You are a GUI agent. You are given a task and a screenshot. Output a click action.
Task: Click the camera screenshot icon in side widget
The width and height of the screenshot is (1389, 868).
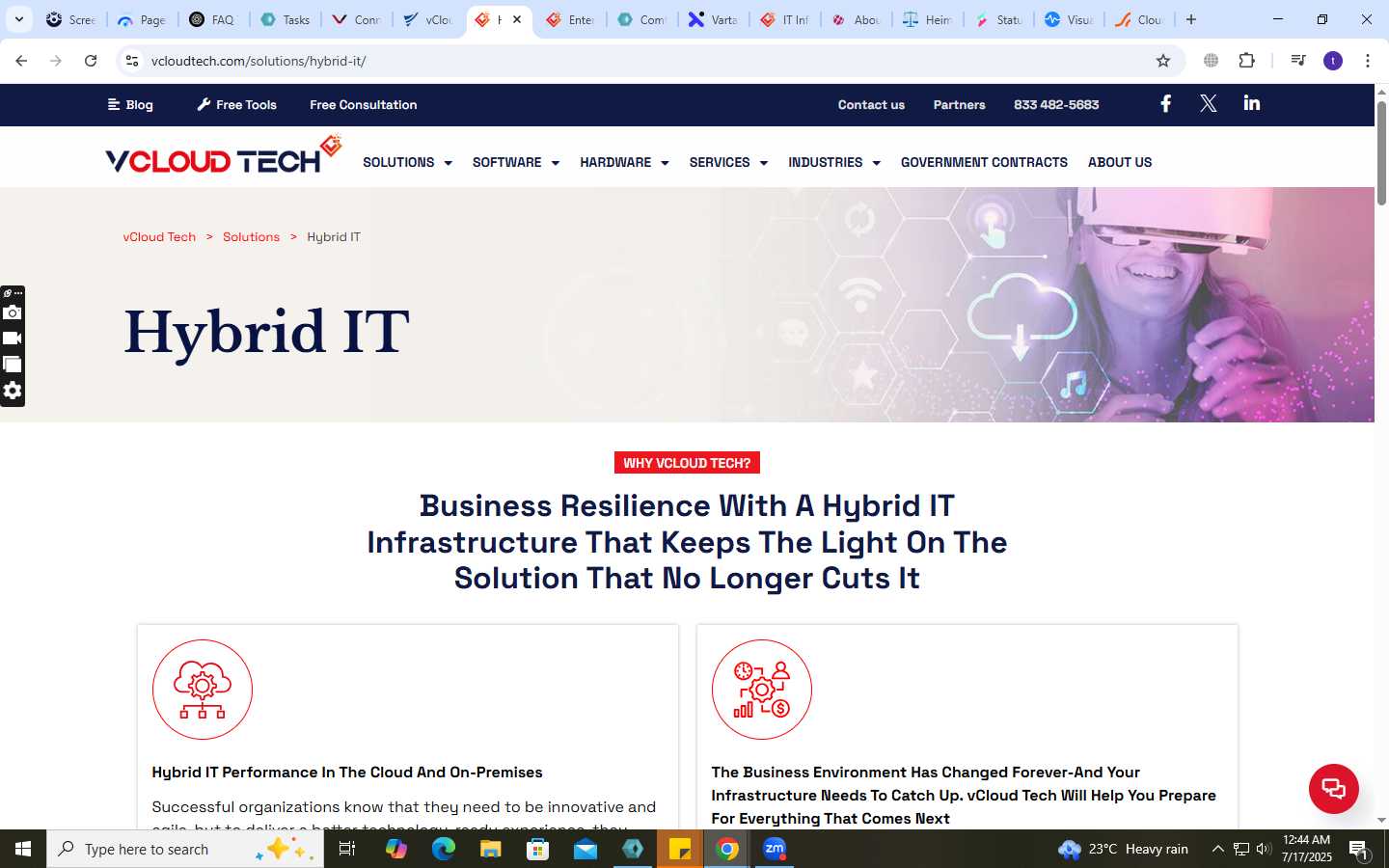pos(13,312)
